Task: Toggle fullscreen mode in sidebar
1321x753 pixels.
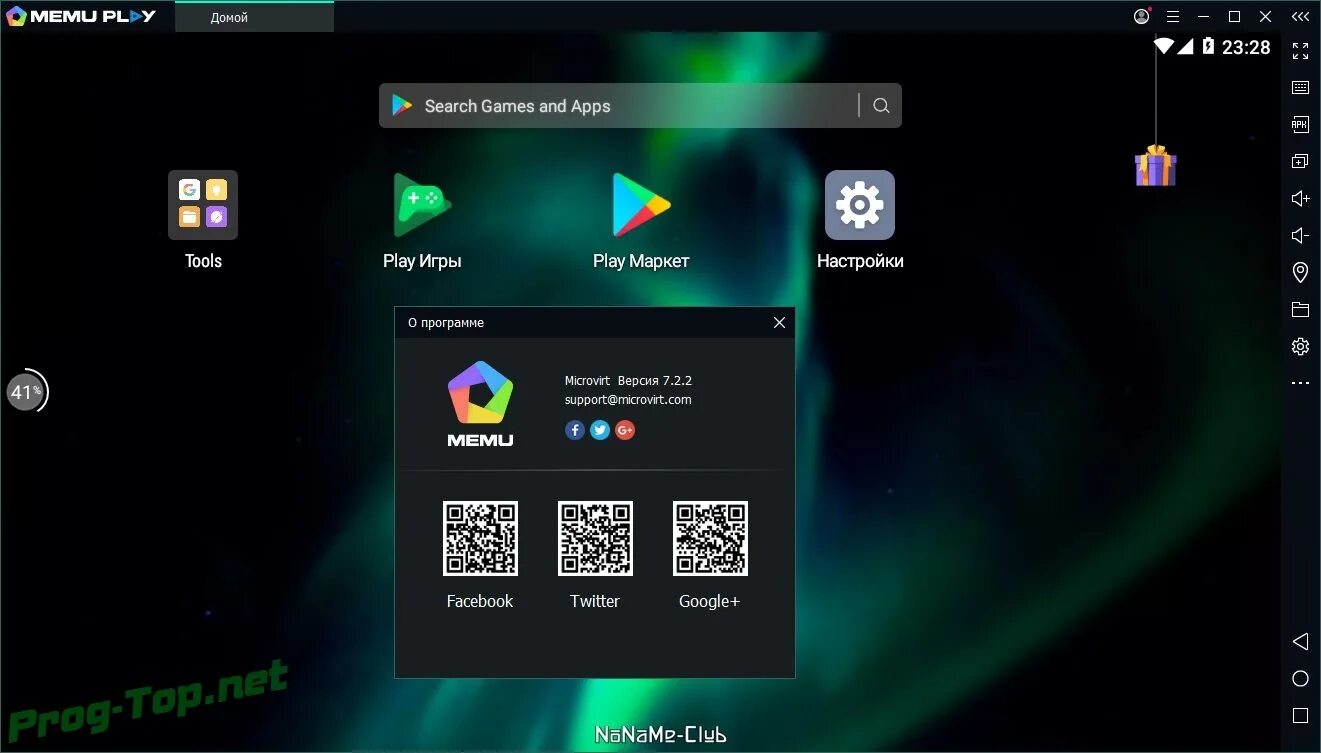Action: tap(1300, 51)
